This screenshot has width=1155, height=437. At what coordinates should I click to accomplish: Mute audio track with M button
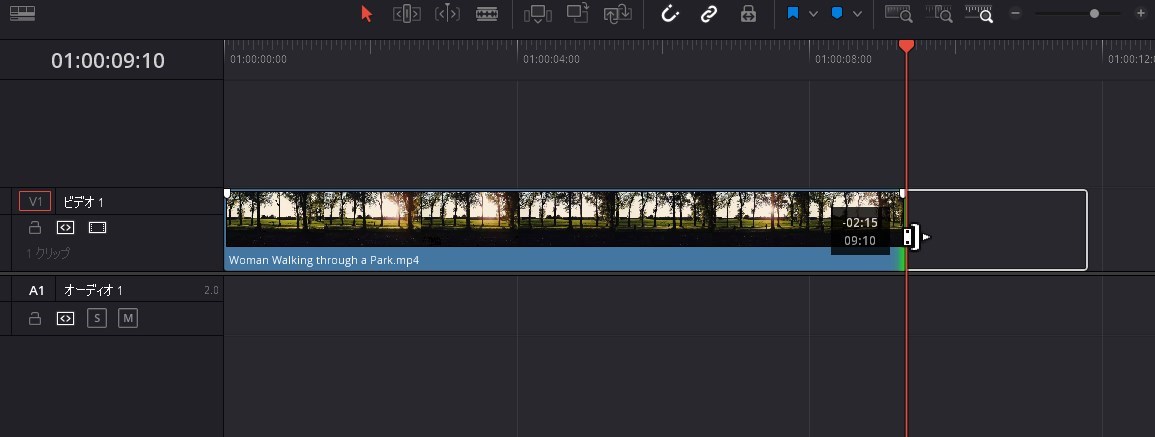pos(128,318)
